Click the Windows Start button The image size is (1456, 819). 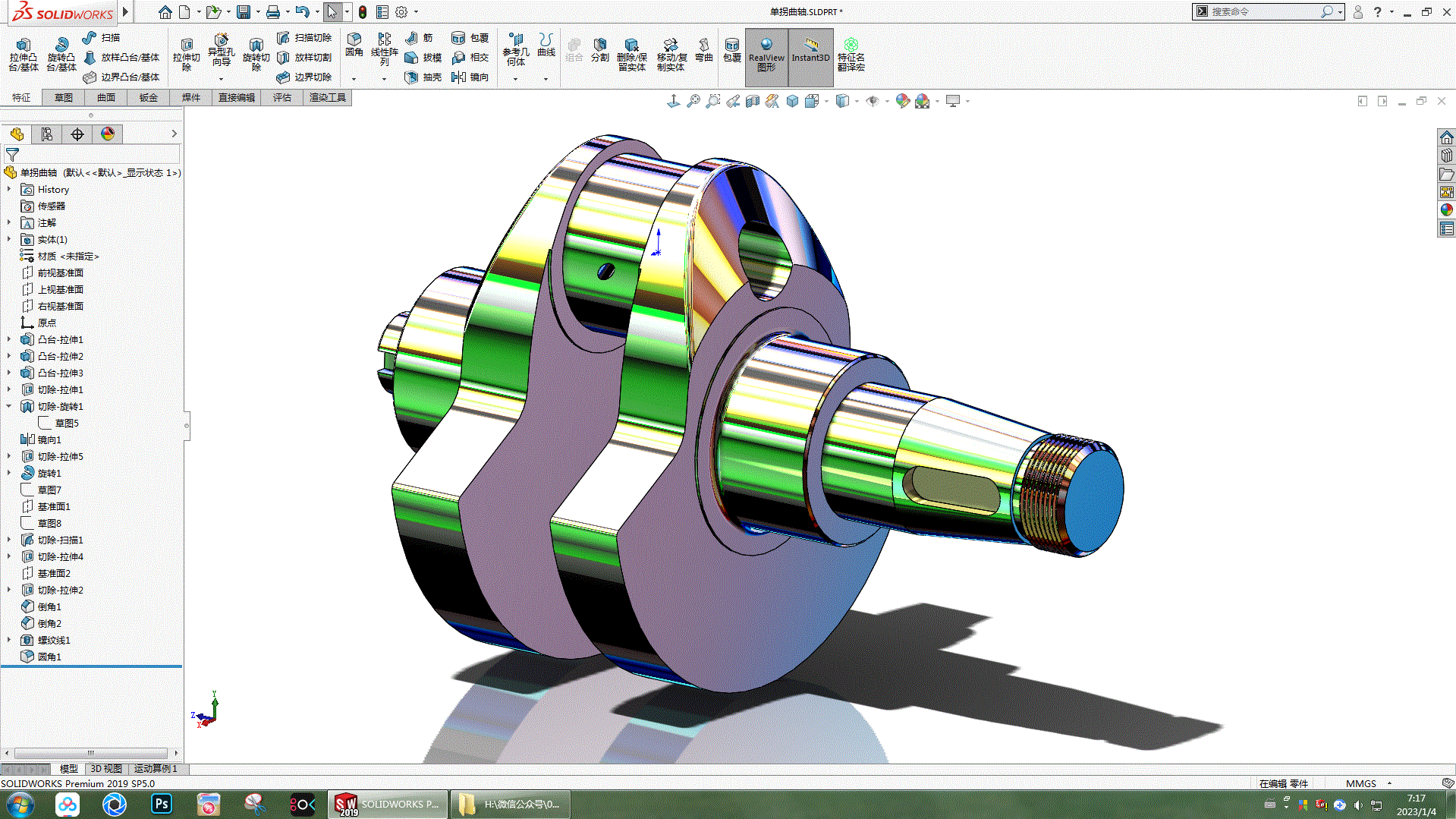pos(20,804)
